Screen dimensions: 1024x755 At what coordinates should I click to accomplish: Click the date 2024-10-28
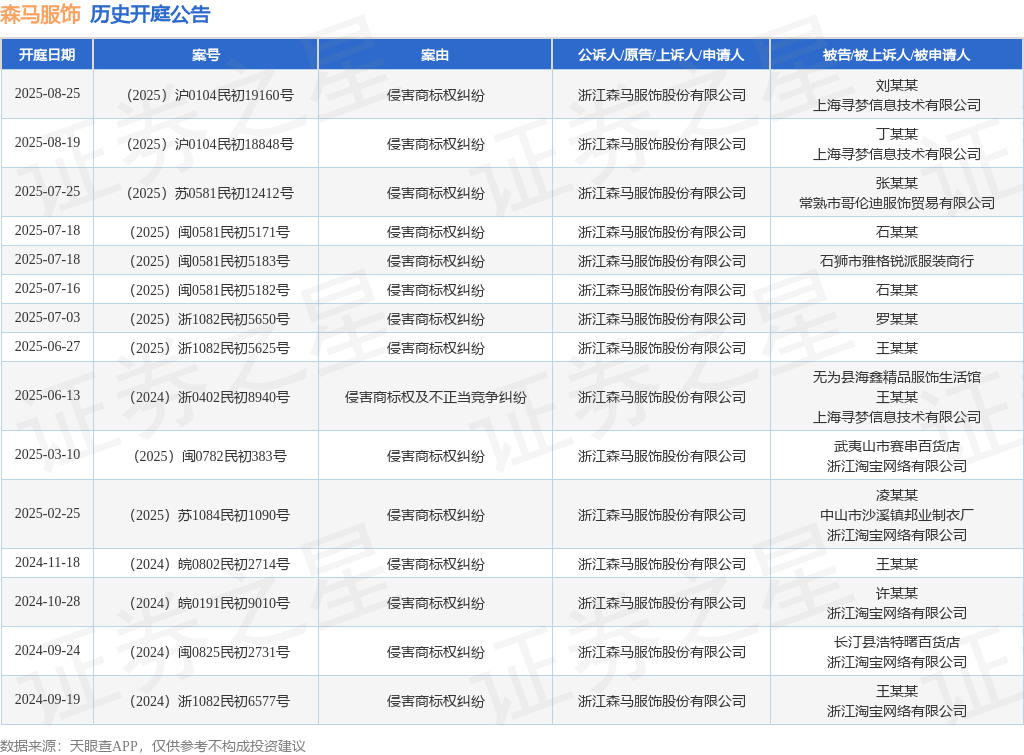coord(47,601)
